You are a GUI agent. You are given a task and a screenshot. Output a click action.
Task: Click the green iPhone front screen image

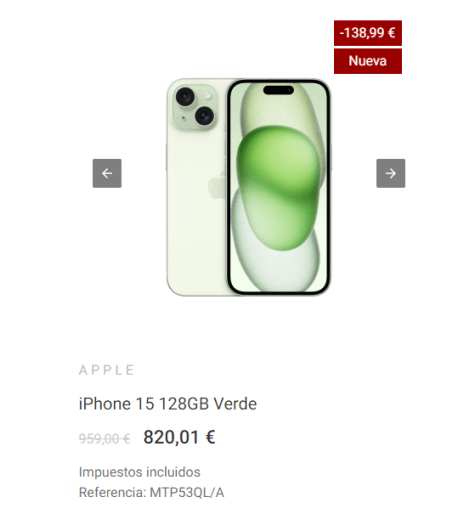click(x=279, y=187)
